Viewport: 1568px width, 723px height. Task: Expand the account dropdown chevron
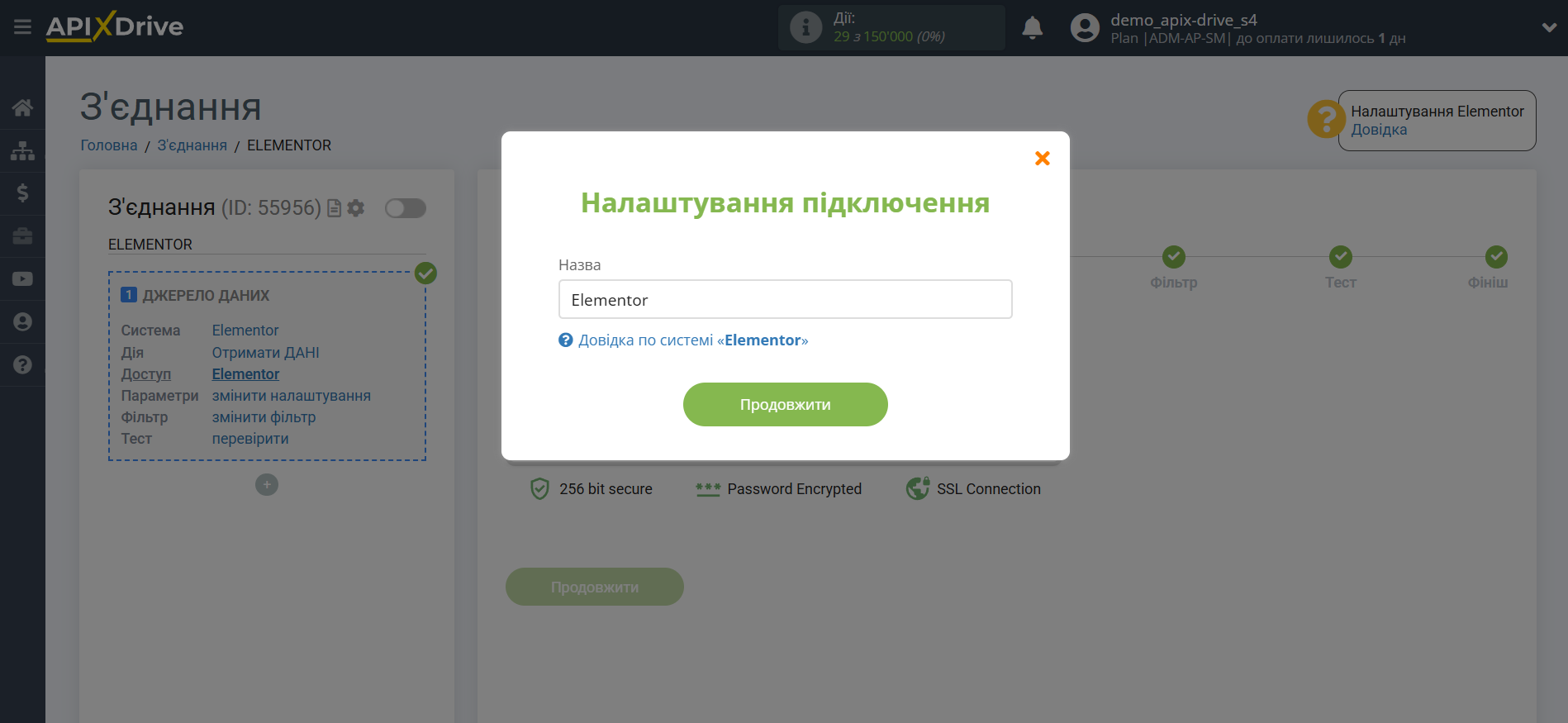pos(1548,28)
